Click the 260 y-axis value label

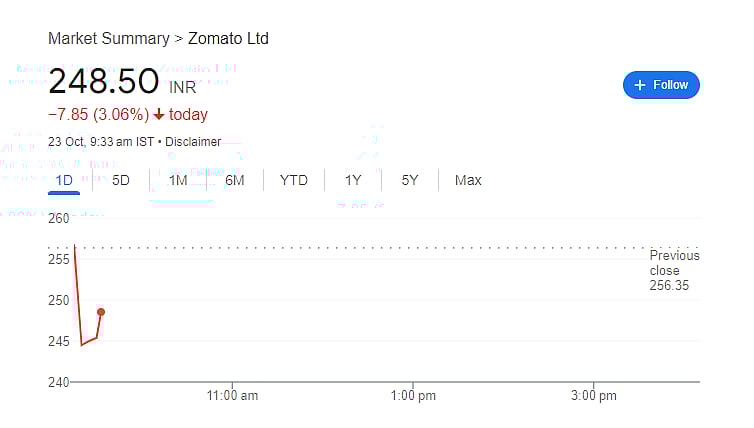point(58,218)
